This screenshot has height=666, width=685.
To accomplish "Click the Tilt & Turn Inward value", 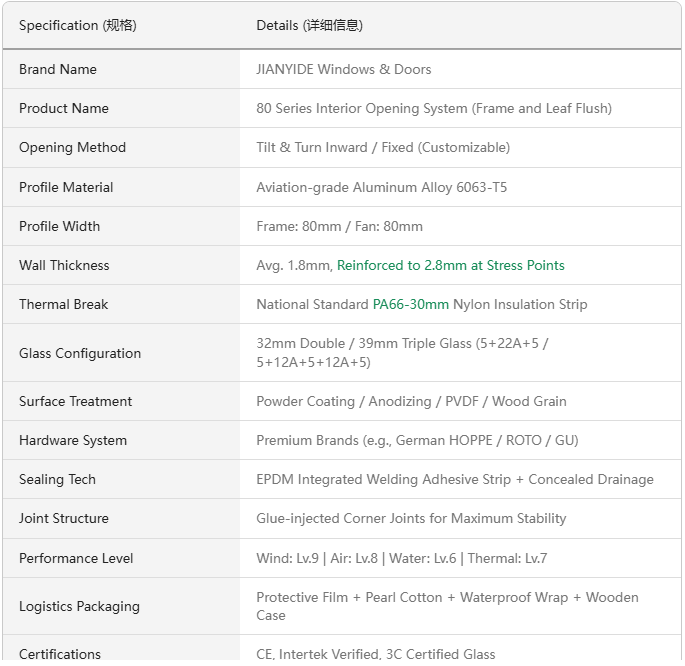I will 312,148.
